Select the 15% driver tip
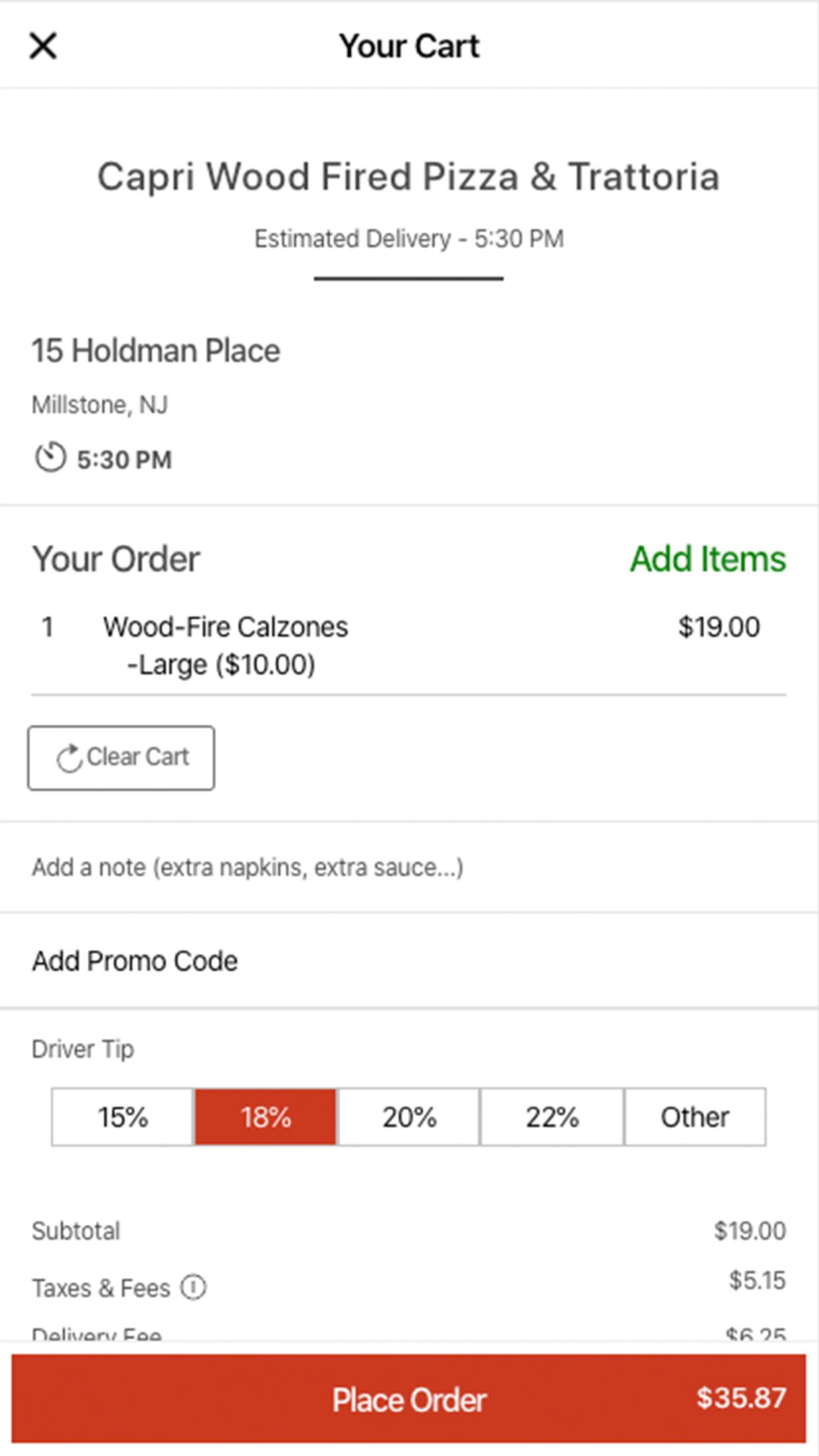Viewport: 819px width, 1456px height. [123, 1117]
